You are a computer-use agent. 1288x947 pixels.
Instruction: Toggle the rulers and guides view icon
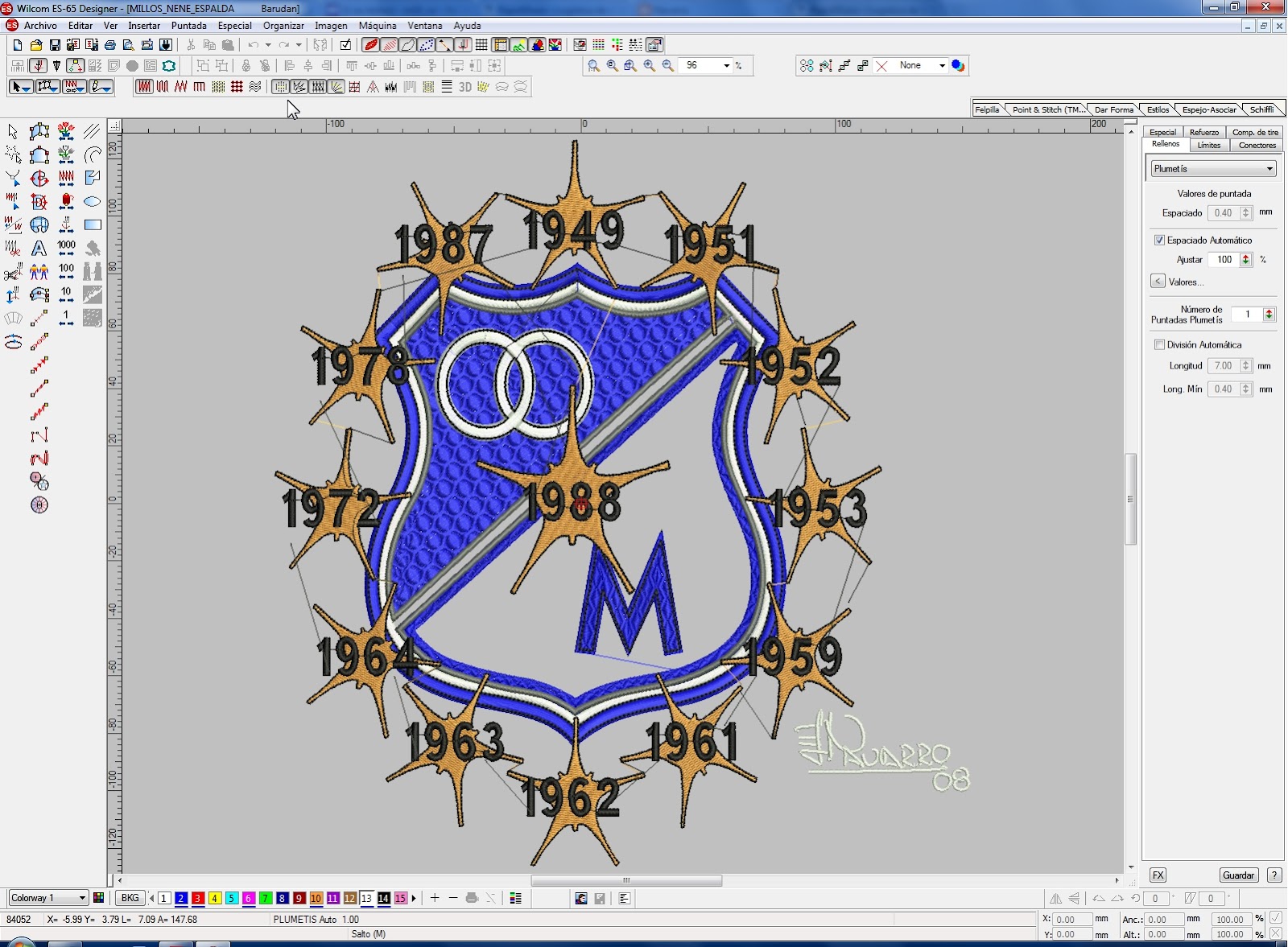(500, 45)
